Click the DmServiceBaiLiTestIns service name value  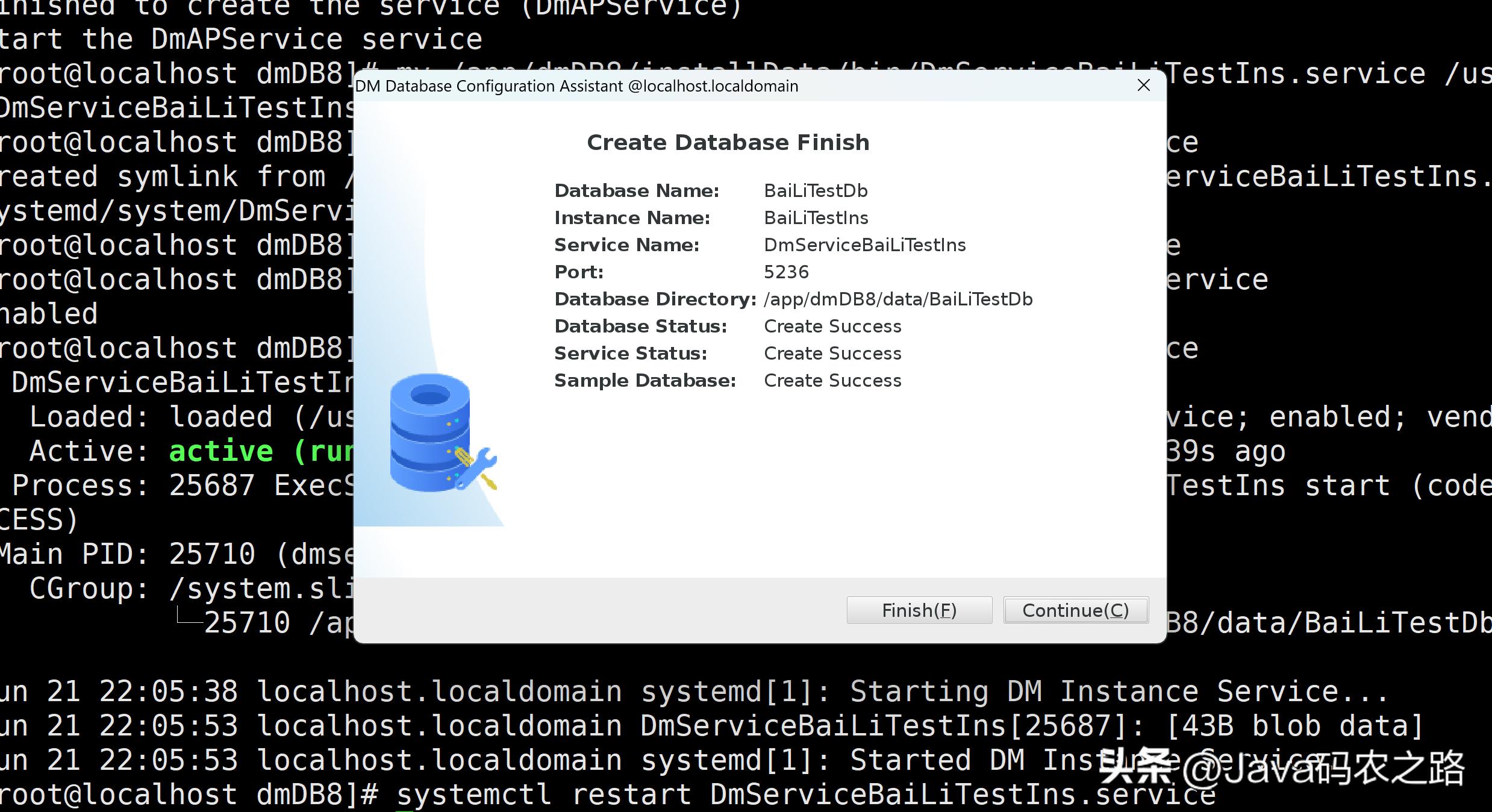[x=864, y=245]
